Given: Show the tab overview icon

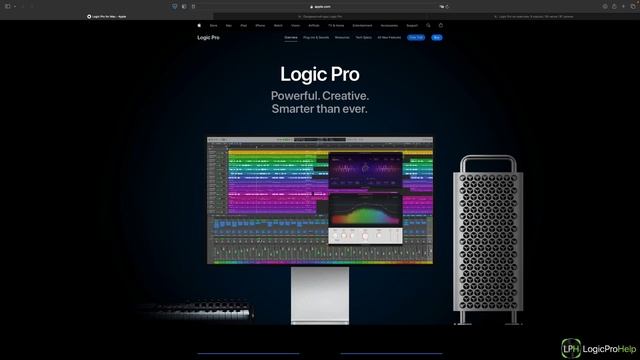Looking at the screenshot, I should click(633, 7).
